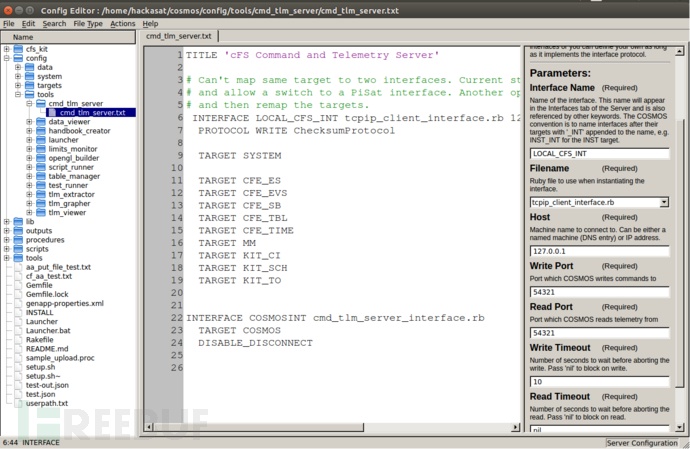Select setup.sh in the file tree
Screen dimensions: 690x449
click(x=39, y=366)
